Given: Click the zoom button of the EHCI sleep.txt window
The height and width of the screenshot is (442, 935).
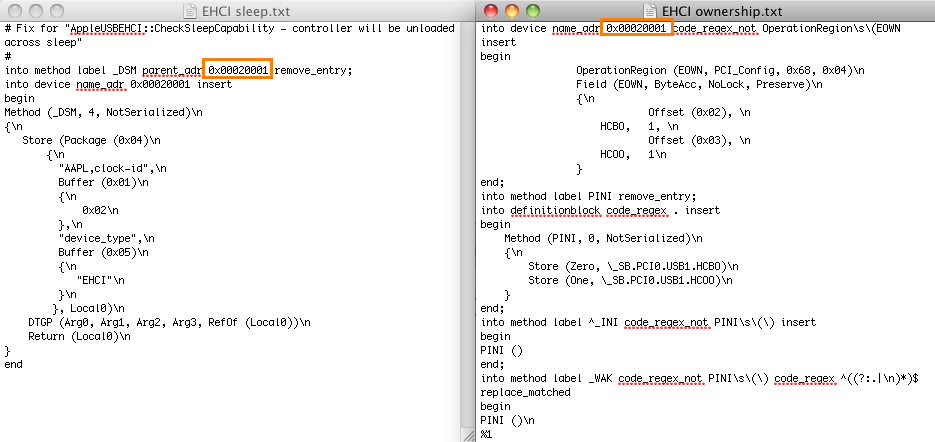Looking at the screenshot, I should click(x=57, y=11).
